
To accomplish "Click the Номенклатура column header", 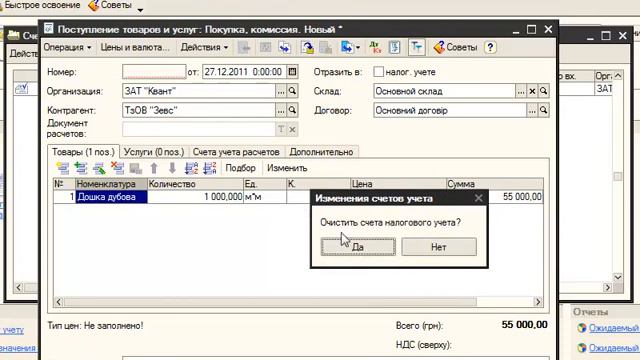I will pyautogui.click(x=111, y=184).
